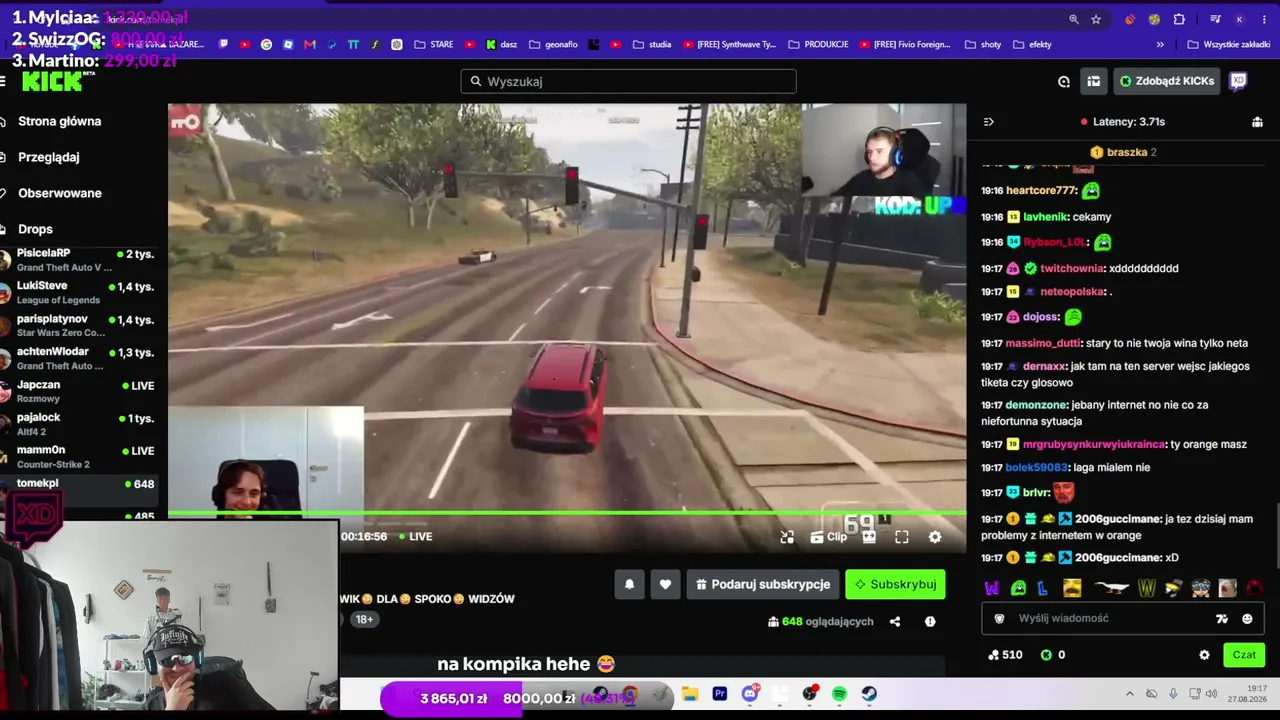Open the browser extensions puzzle icon

[1179, 19]
